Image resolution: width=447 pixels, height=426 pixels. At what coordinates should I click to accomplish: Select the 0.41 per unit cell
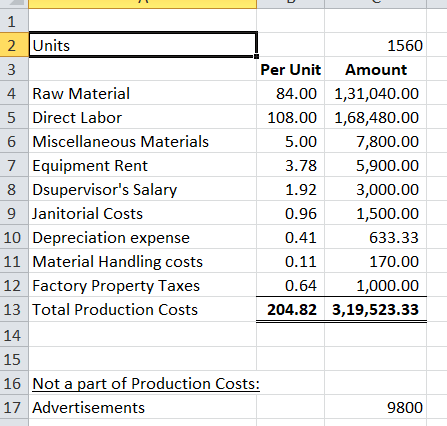(x=290, y=237)
